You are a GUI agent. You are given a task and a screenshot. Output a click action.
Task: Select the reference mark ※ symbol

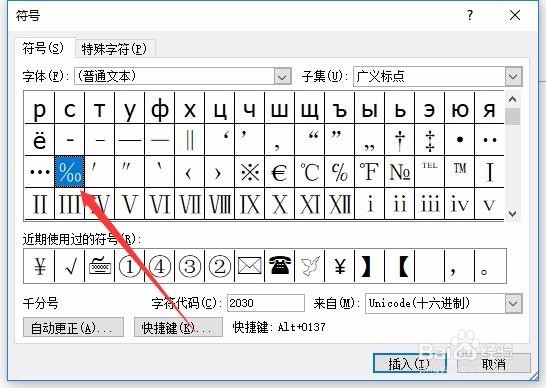pyautogui.click(x=249, y=172)
